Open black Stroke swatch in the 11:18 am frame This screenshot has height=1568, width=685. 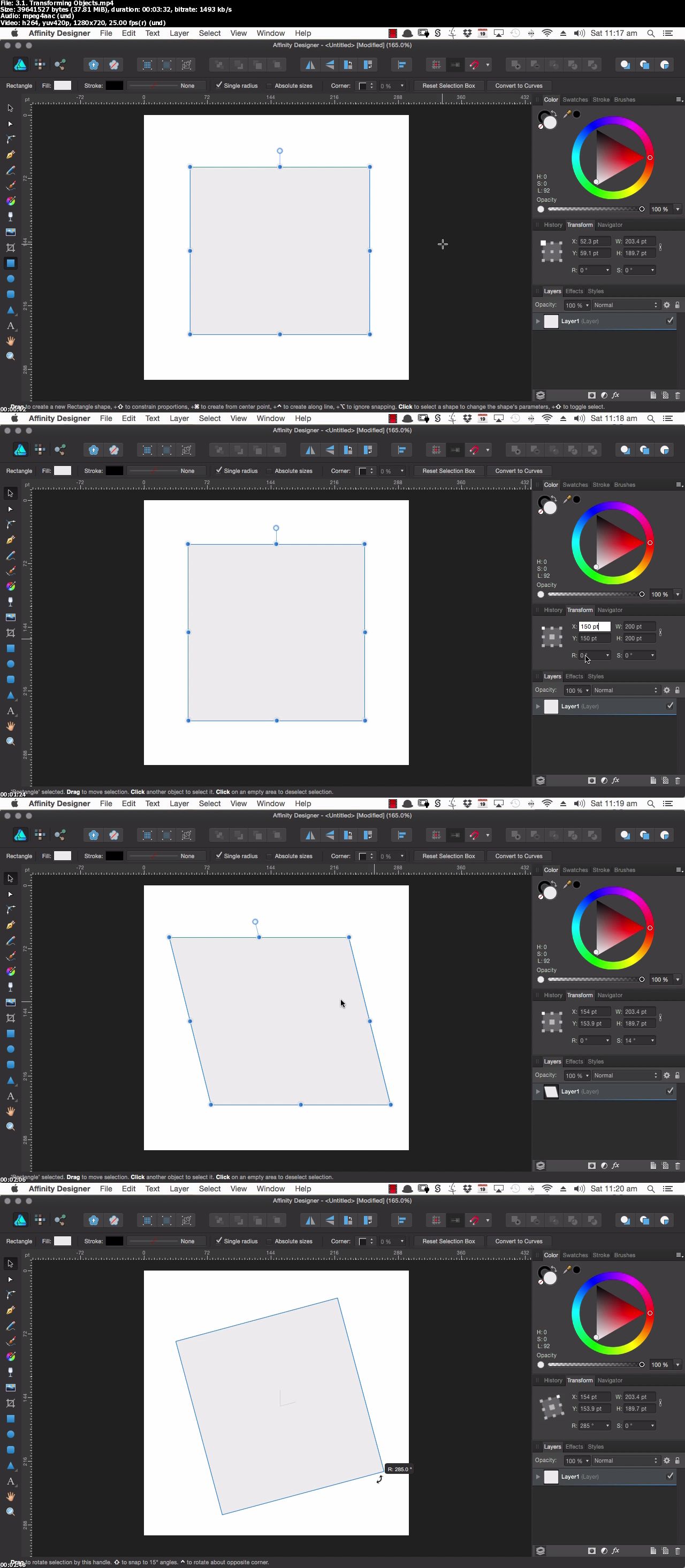point(115,471)
